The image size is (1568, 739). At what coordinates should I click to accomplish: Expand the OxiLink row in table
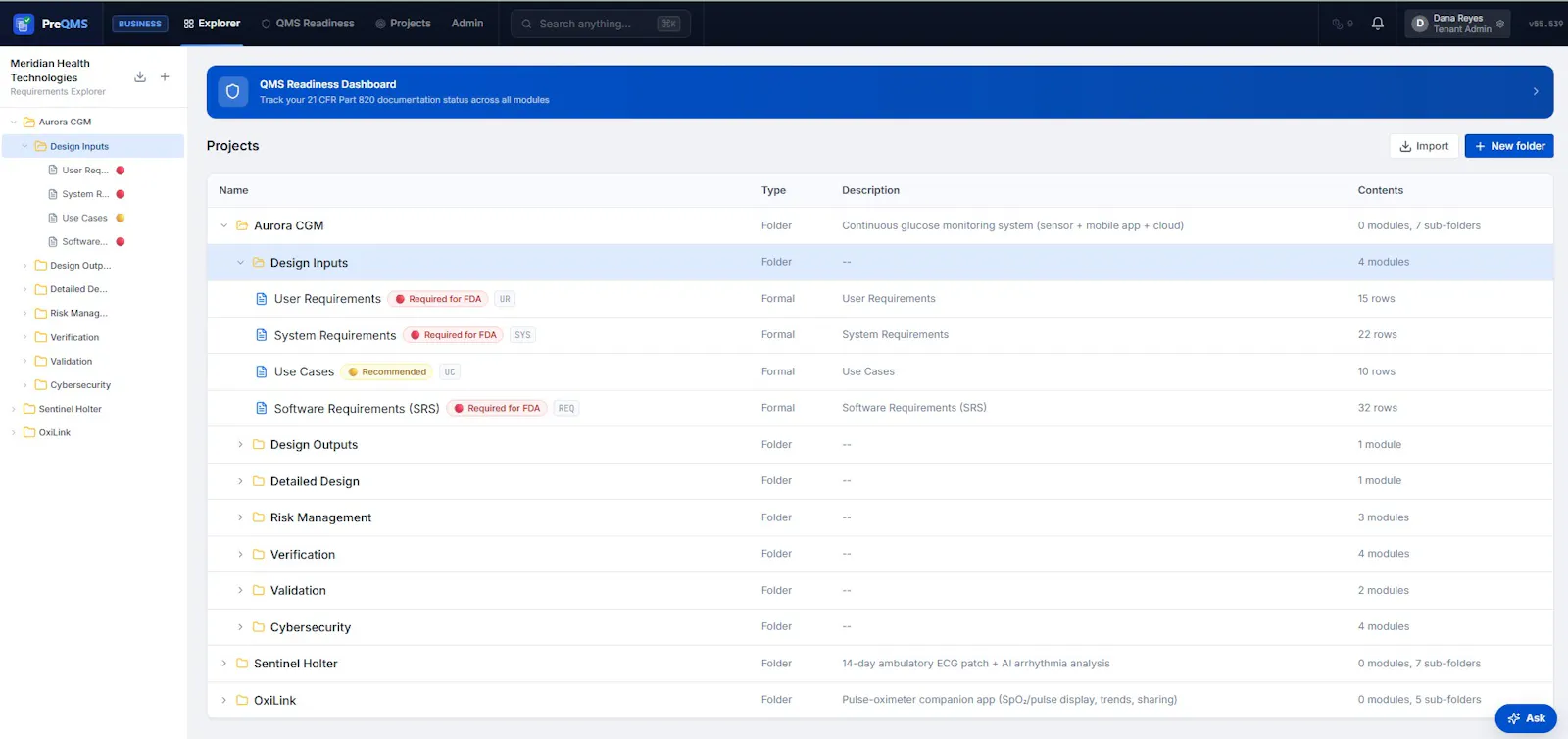pyautogui.click(x=223, y=700)
